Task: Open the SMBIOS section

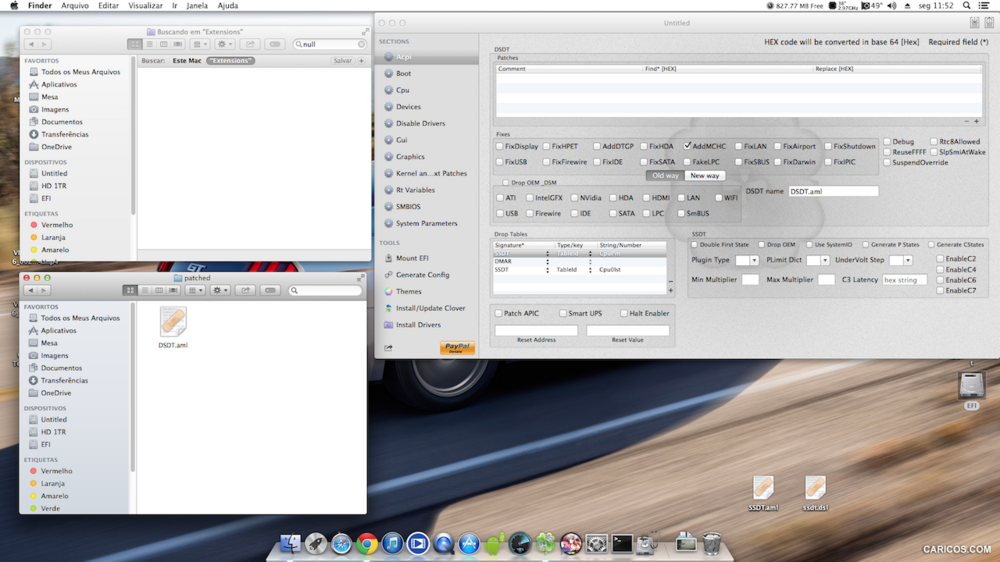Action: tap(408, 207)
